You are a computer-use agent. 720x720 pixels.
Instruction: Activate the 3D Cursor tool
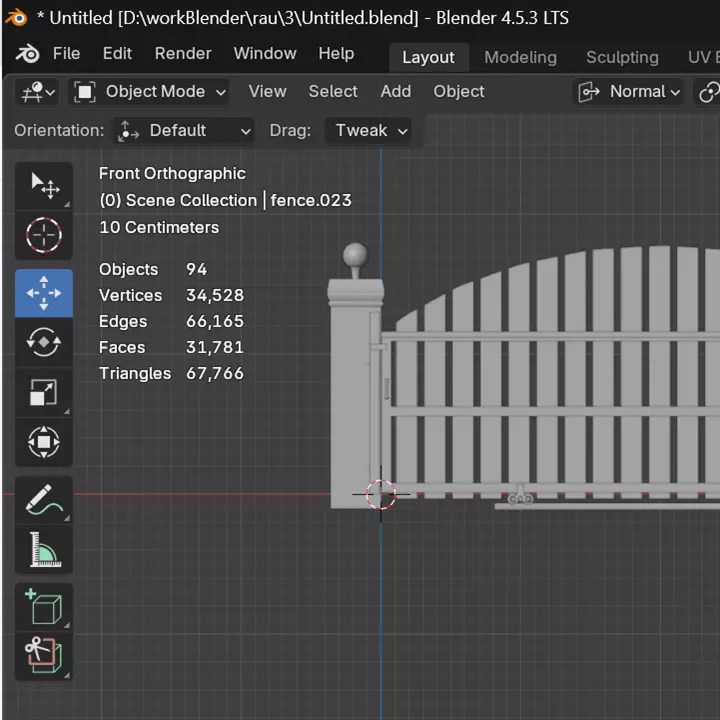tap(44, 235)
